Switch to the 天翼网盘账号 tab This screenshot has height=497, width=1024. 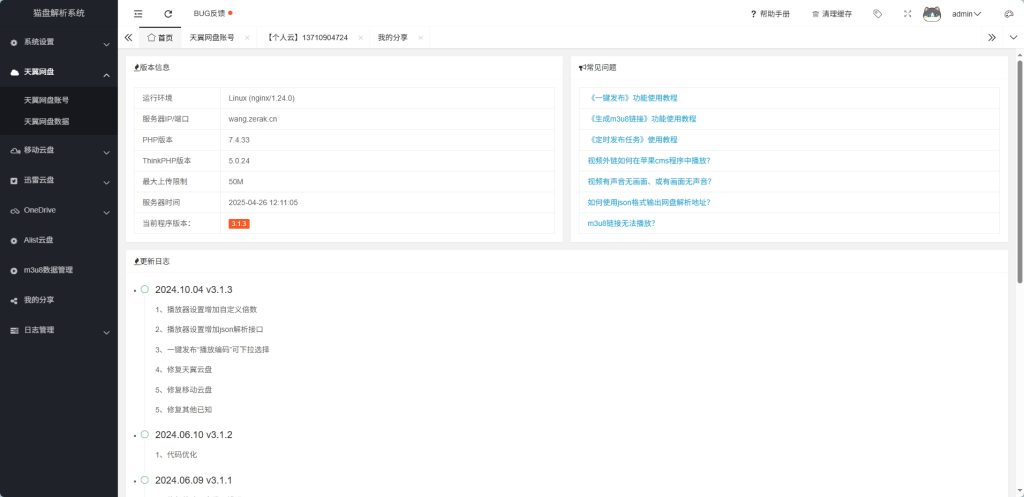point(212,37)
